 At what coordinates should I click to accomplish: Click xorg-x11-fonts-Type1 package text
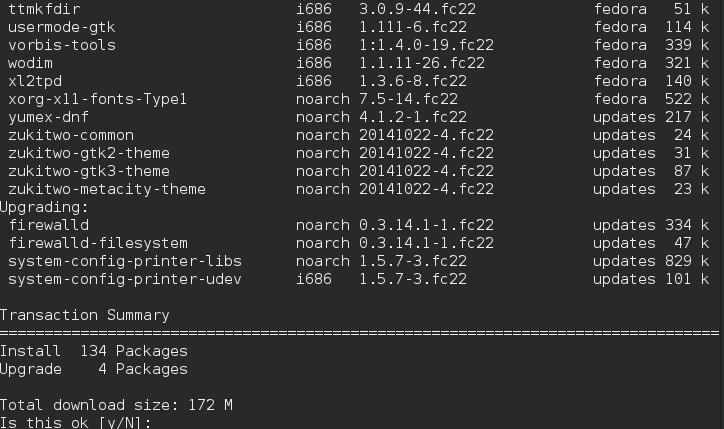pyautogui.click(x=97, y=99)
